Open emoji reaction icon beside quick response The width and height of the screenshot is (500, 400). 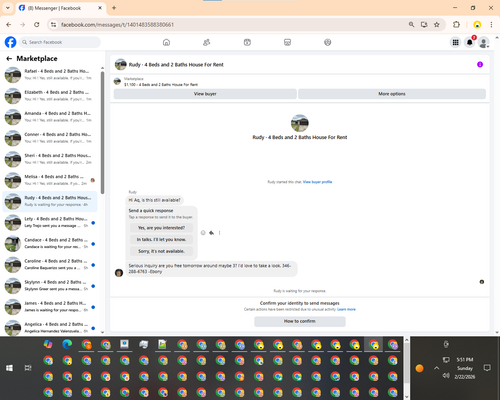coord(203,233)
